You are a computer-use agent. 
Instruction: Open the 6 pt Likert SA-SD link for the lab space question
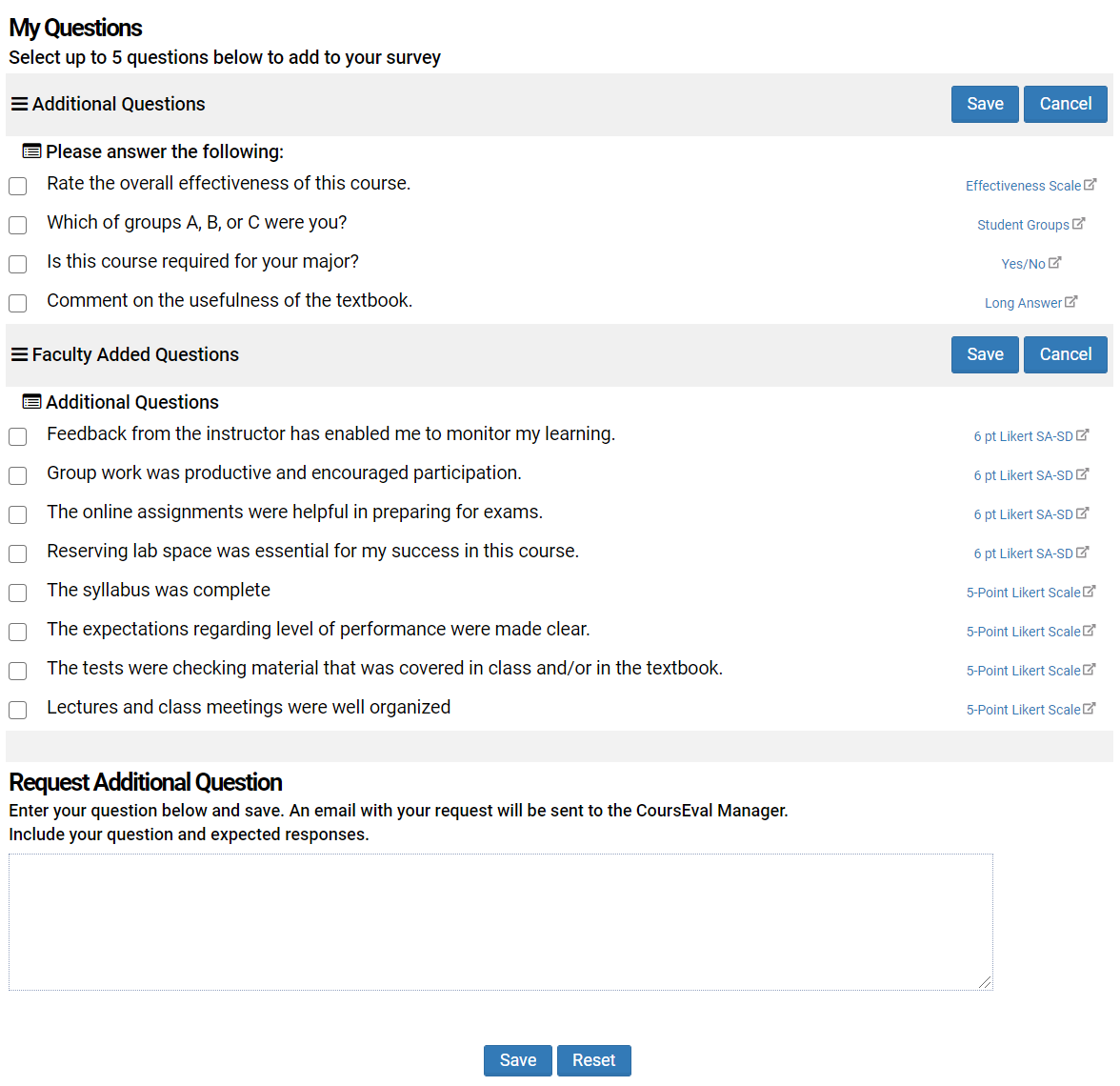click(x=1023, y=553)
